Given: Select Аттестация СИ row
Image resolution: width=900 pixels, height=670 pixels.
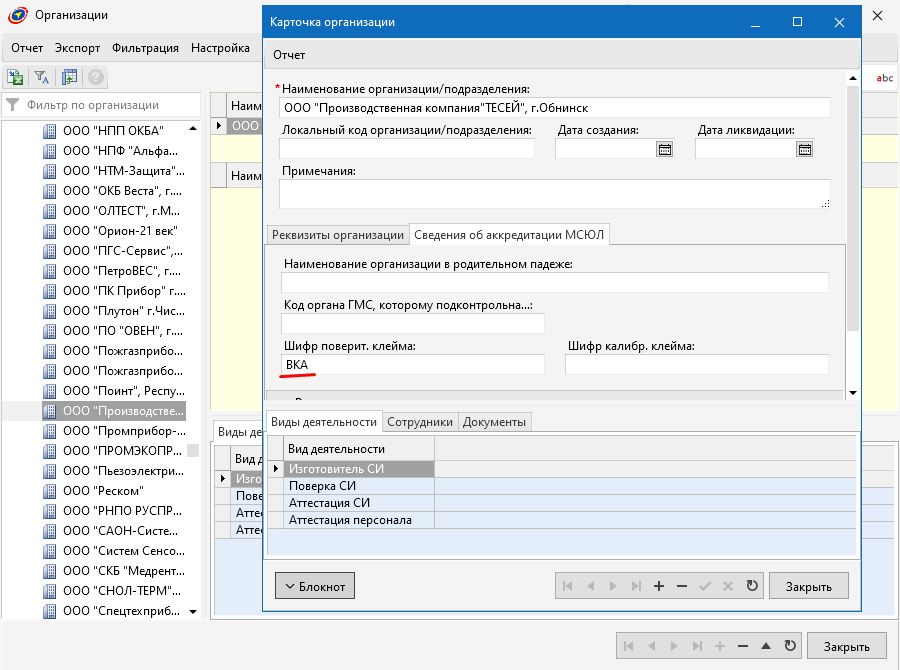Looking at the screenshot, I should [359, 503].
